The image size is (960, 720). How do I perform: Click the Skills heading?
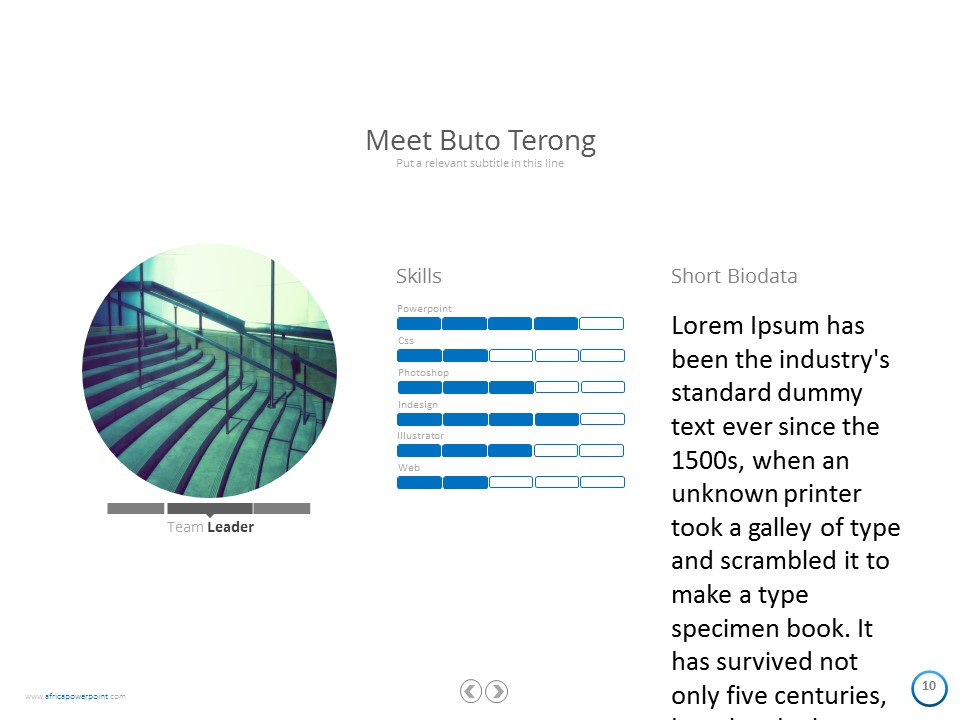pyautogui.click(x=418, y=276)
